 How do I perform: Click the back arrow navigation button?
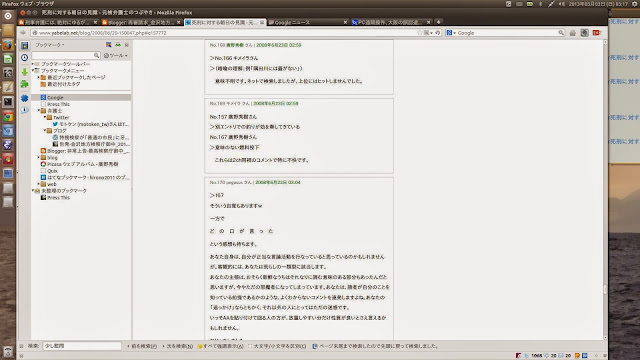click(23, 33)
